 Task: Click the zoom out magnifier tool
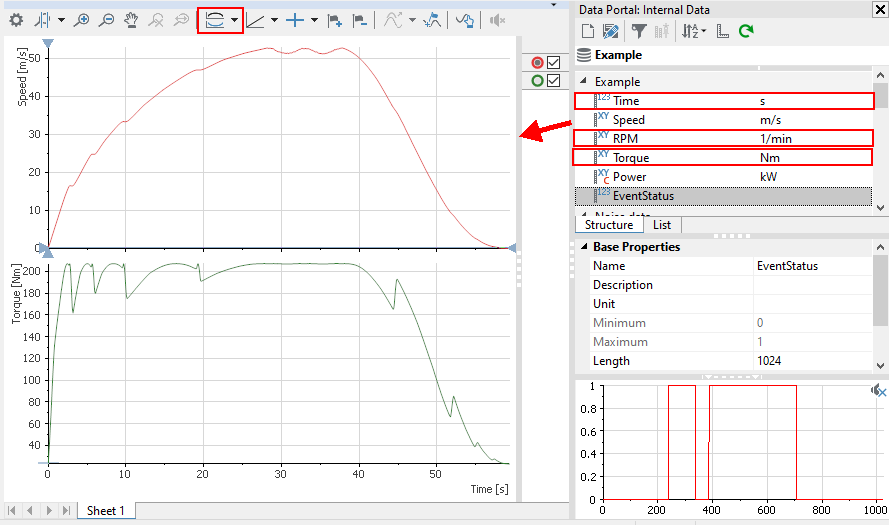point(106,20)
